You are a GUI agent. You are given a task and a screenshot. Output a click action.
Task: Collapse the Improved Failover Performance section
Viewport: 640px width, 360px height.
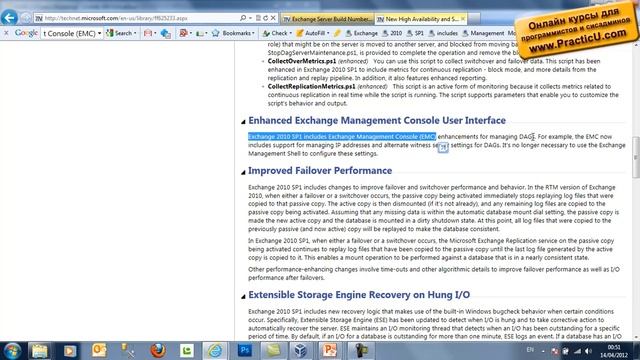click(x=243, y=172)
